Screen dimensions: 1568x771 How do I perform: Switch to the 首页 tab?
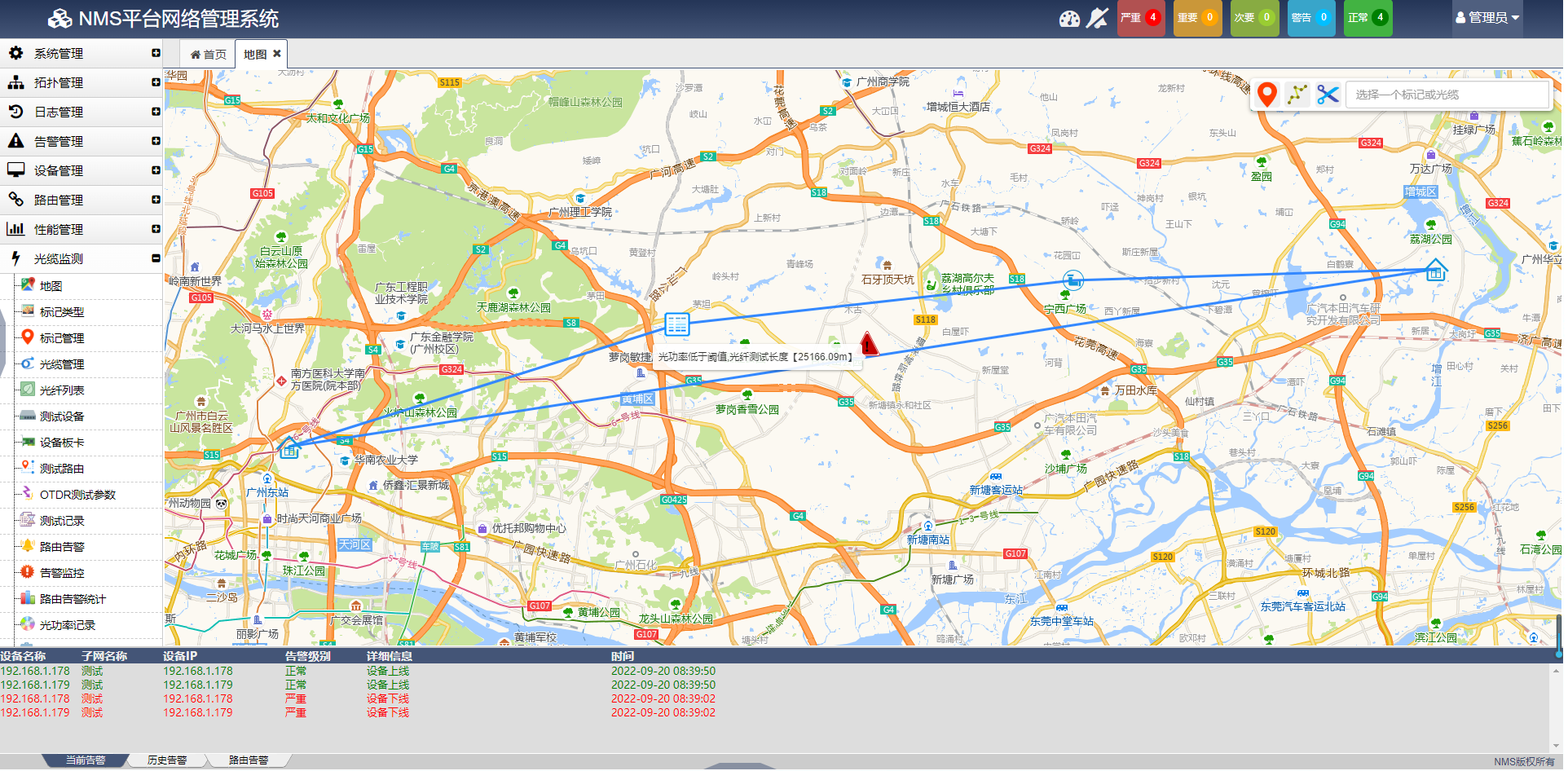pos(209,55)
